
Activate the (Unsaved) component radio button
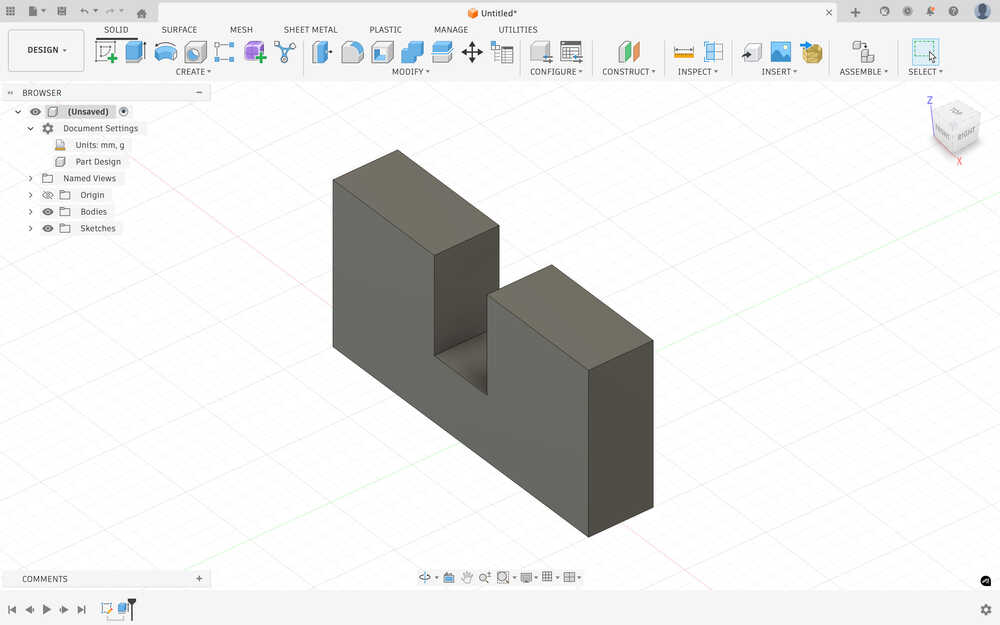124,112
